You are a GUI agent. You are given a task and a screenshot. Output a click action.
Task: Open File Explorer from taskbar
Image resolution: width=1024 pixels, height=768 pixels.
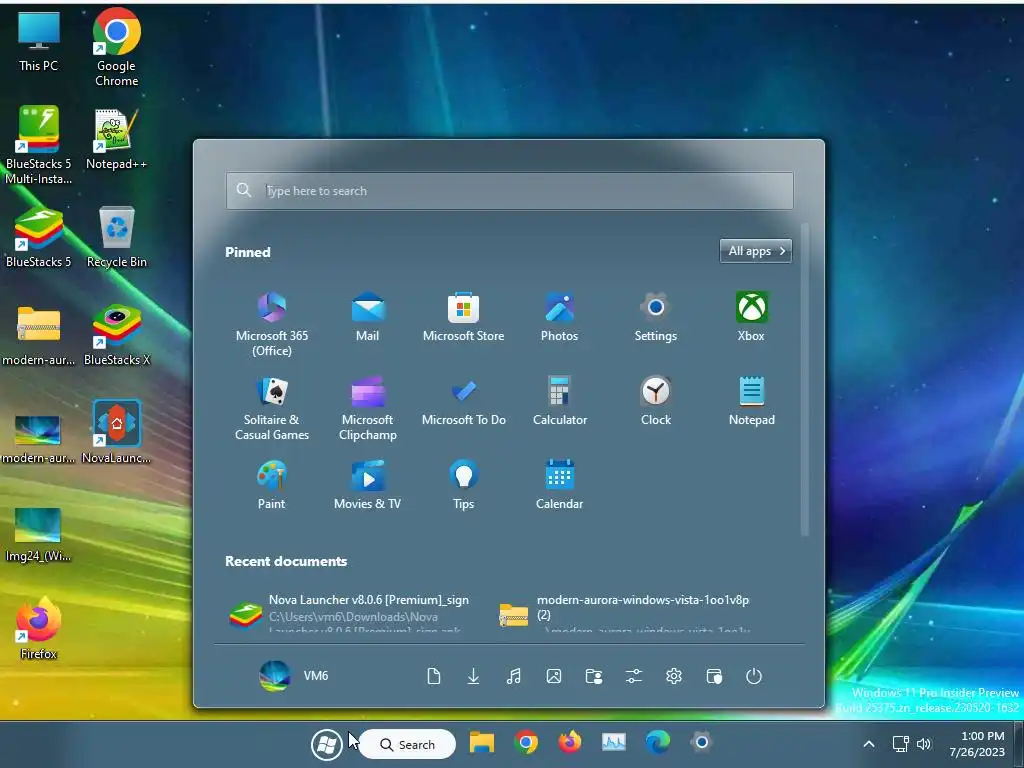482,743
